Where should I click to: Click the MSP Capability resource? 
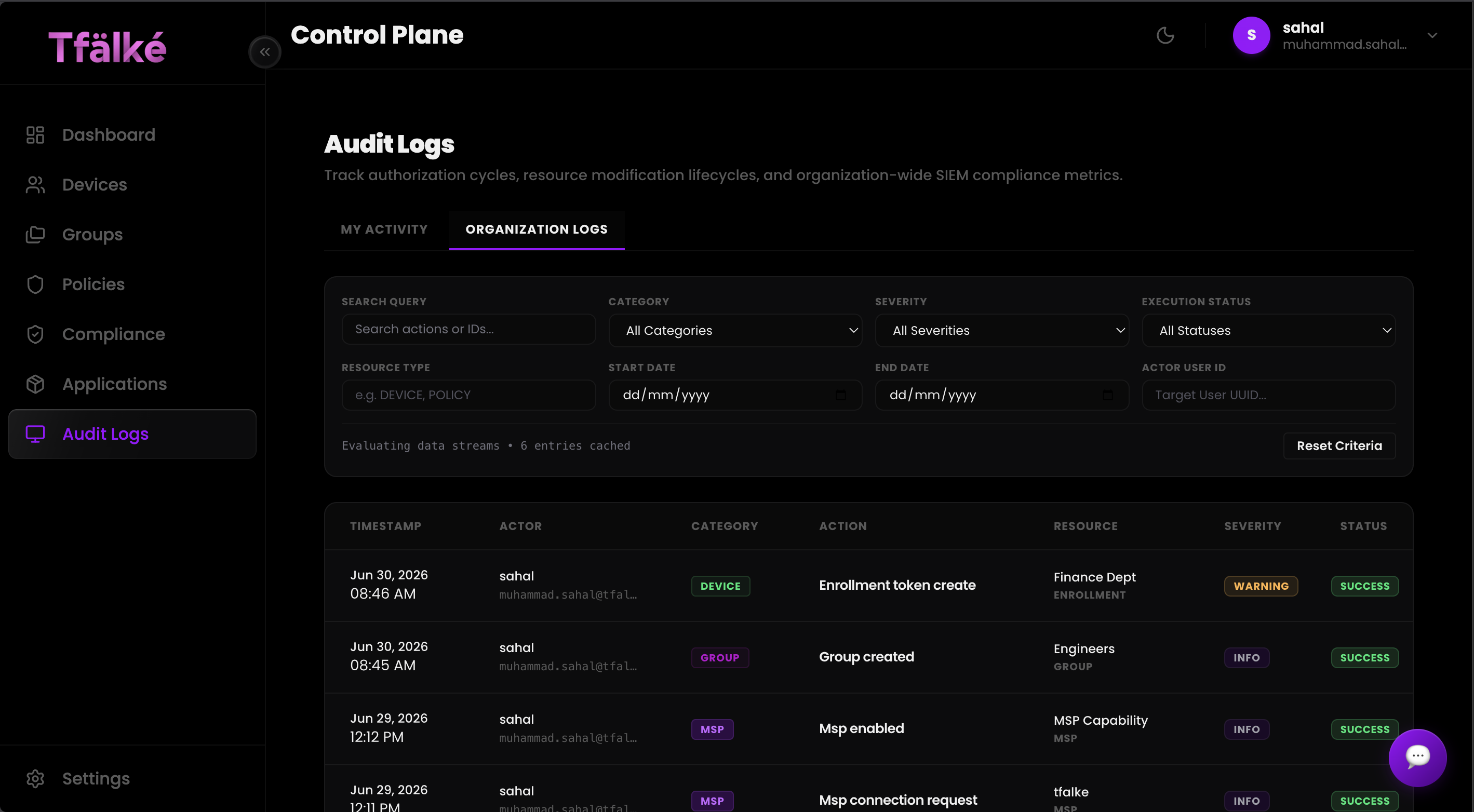click(x=1101, y=721)
